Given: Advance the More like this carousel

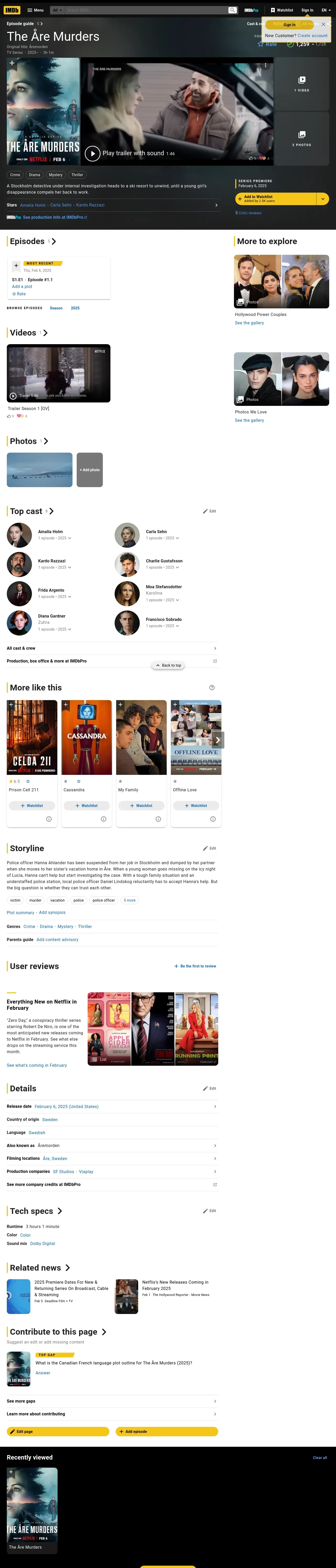Looking at the screenshot, I should pyautogui.click(x=218, y=740).
